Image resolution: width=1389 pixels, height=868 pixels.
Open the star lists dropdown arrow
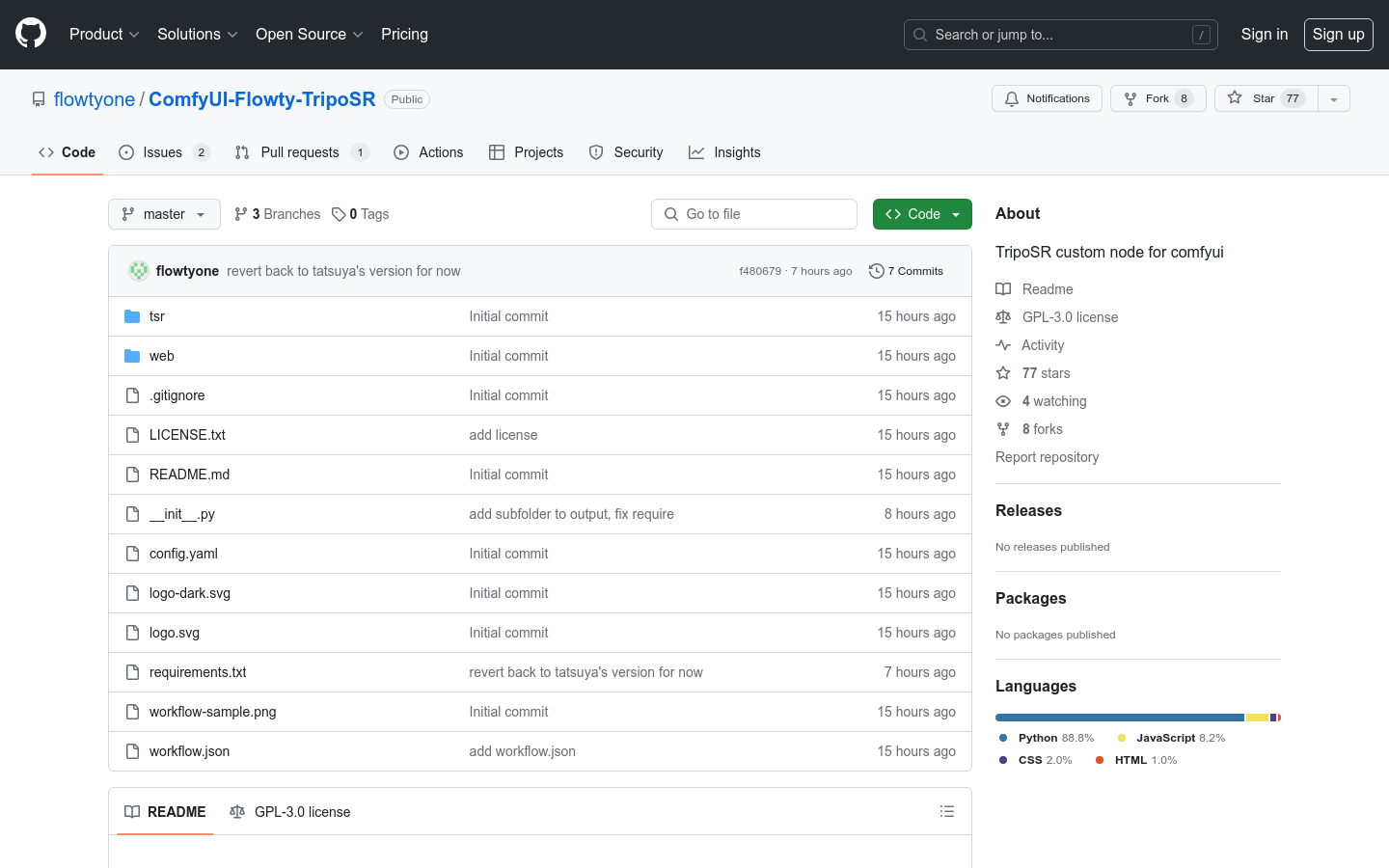click(1334, 99)
